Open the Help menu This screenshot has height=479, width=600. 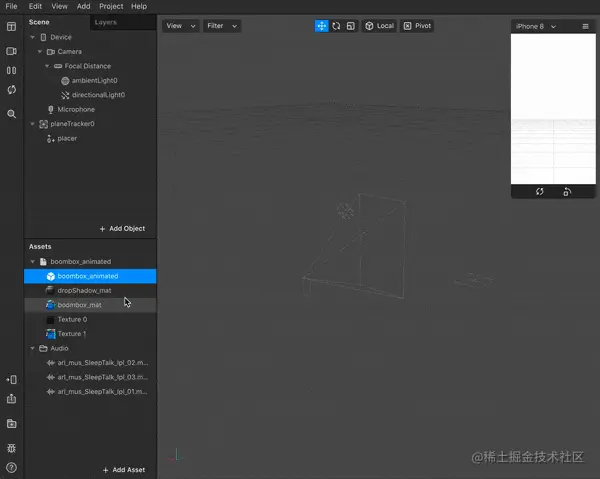click(x=139, y=7)
